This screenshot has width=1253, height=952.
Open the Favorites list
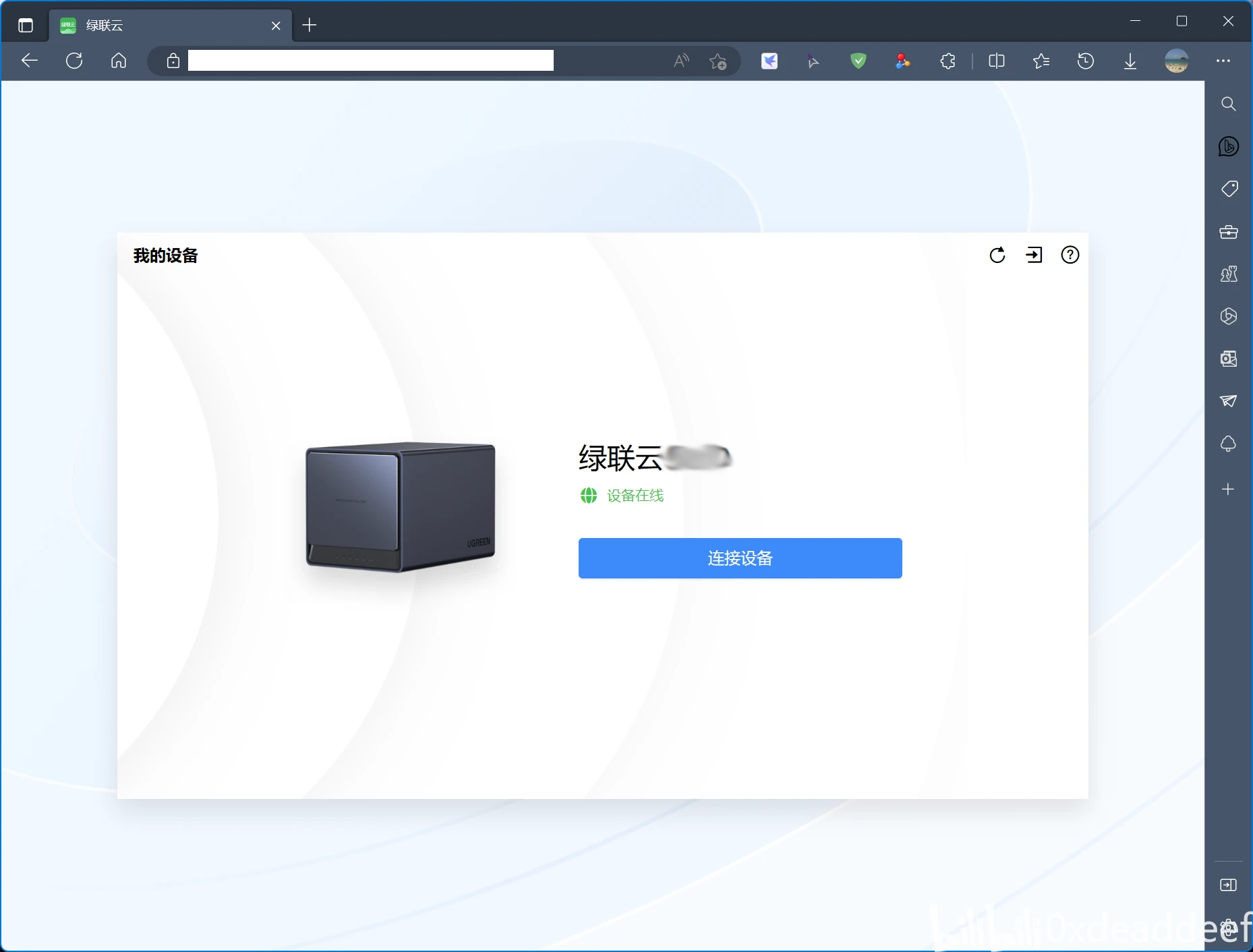tap(1041, 61)
